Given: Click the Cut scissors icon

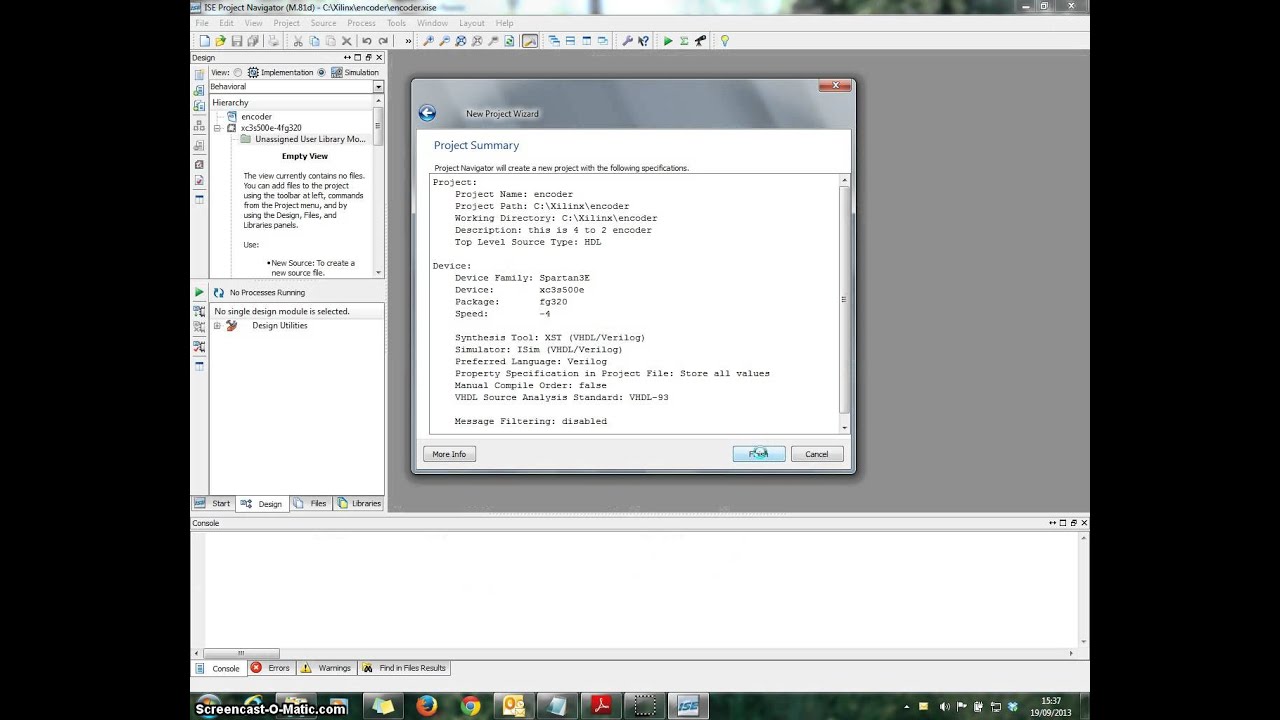Looking at the screenshot, I should point(298,41).
